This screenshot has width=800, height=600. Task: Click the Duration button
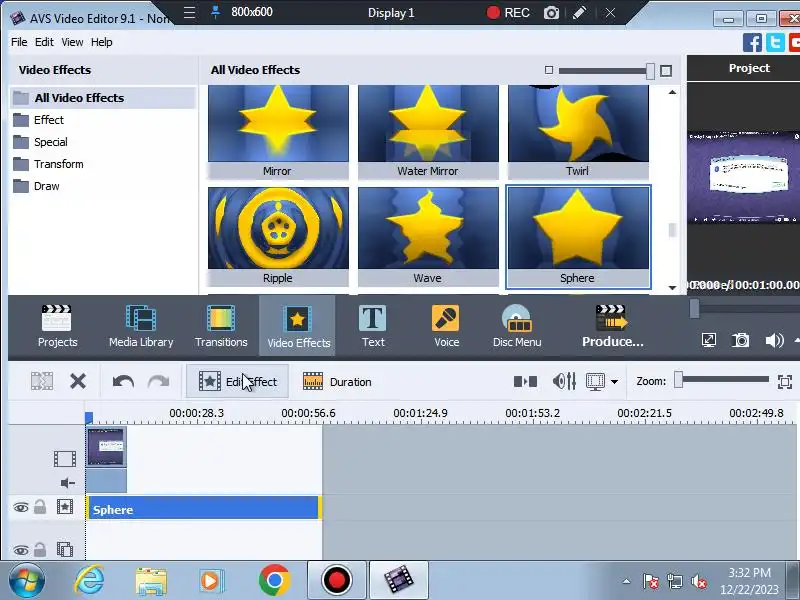click(x=337, y=382)
